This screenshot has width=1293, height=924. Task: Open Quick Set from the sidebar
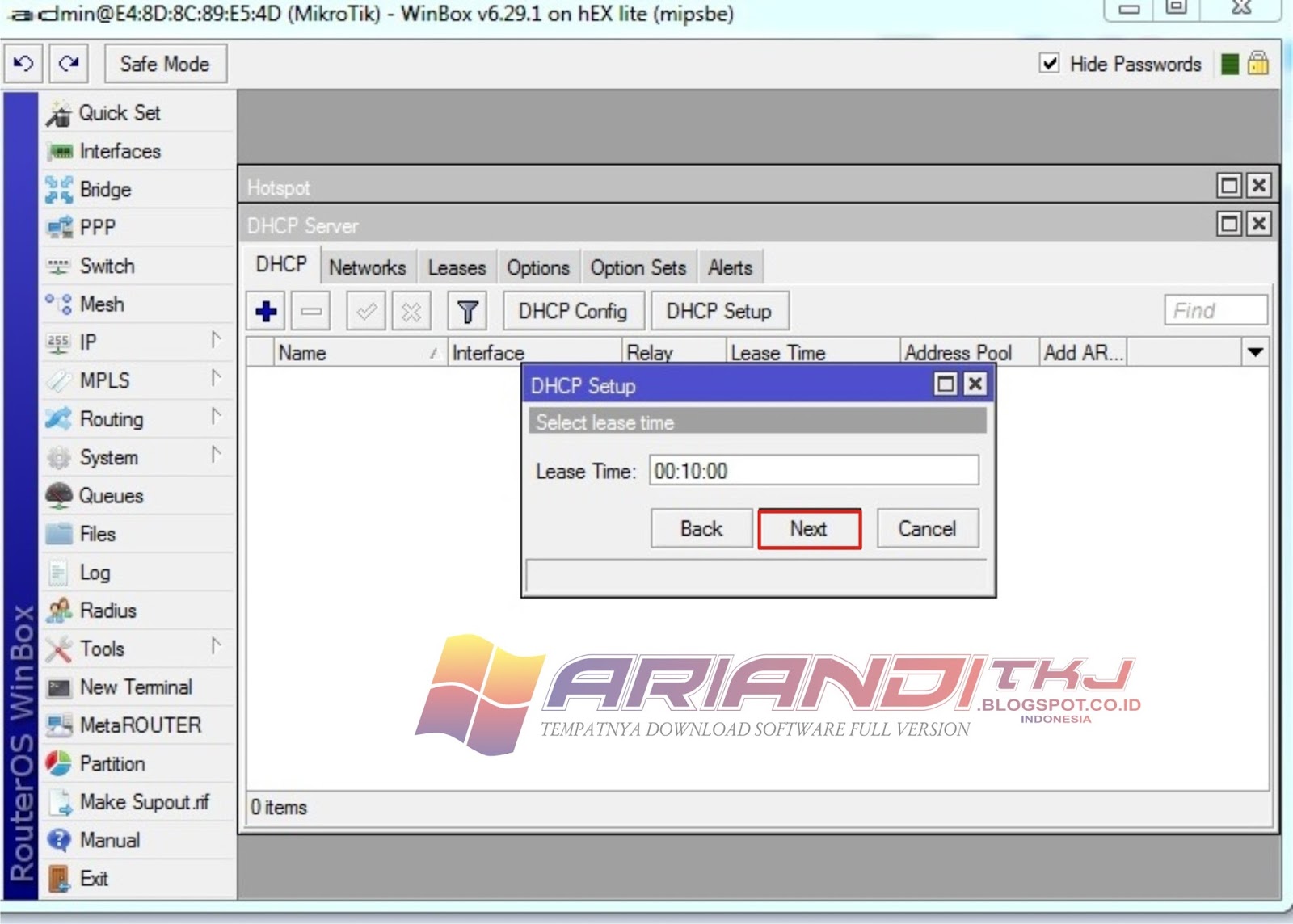click(x=137, y=113)
